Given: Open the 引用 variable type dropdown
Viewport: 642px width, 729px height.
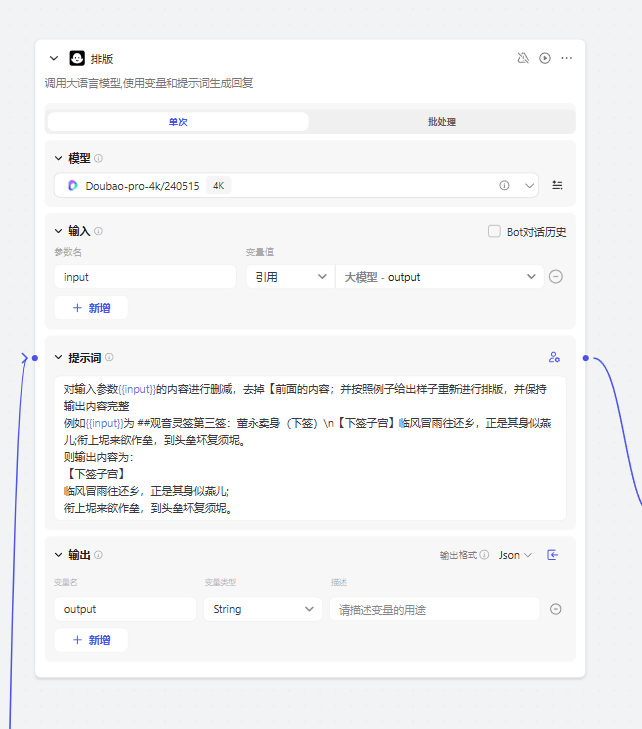Looking at the screenshot, I should [x=291, y=277].
